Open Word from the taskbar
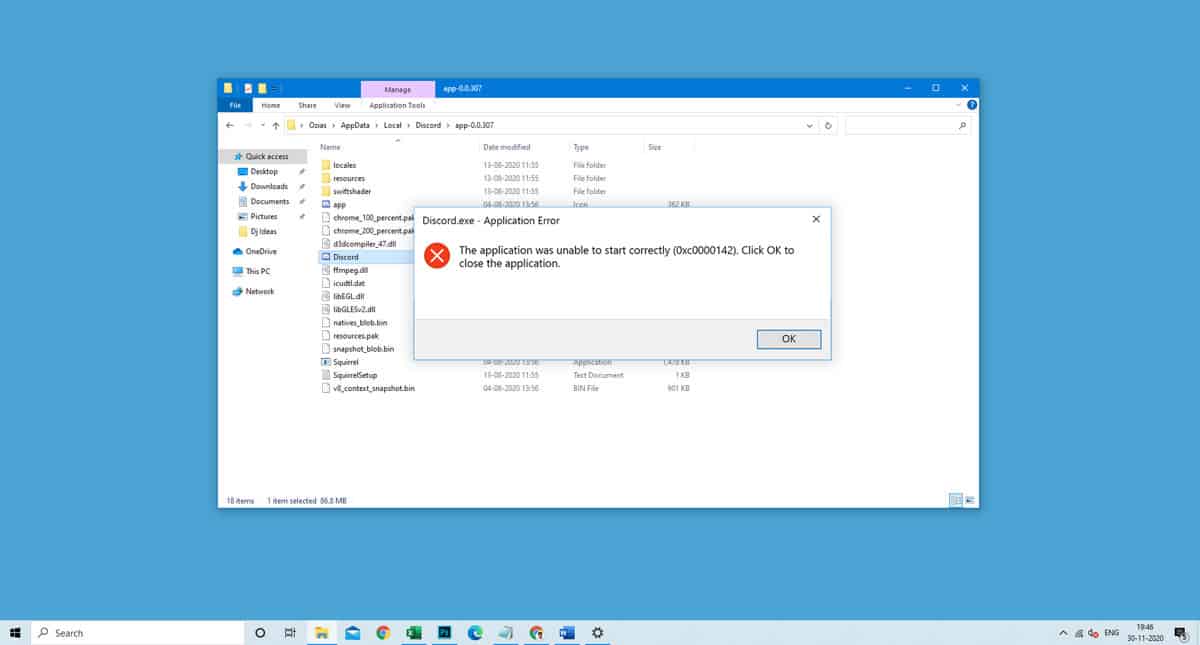1200x645 pixels. pyautogui.click(x=567, y=633)
